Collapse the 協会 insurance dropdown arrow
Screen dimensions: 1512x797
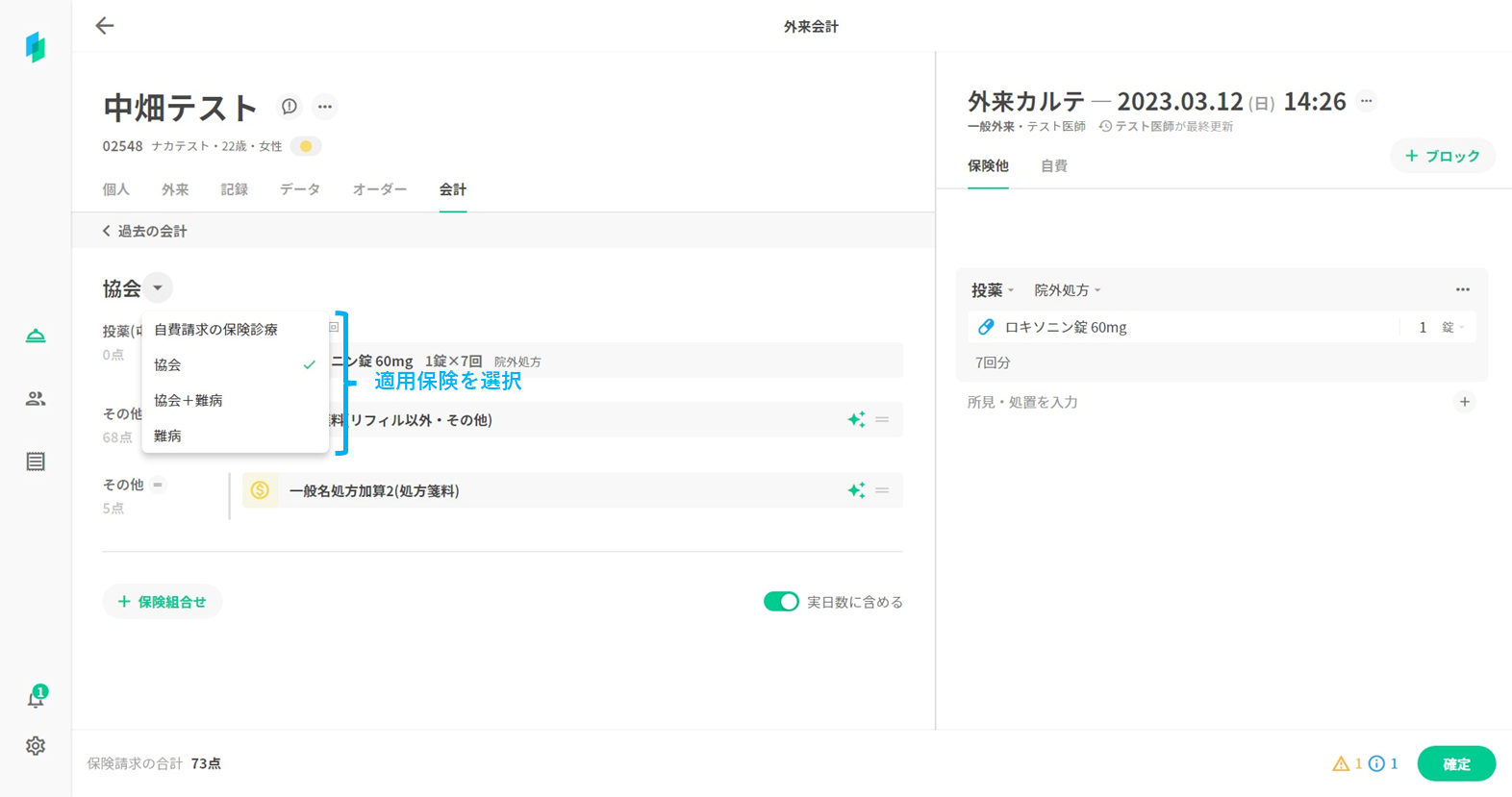(x=158, y=287)
